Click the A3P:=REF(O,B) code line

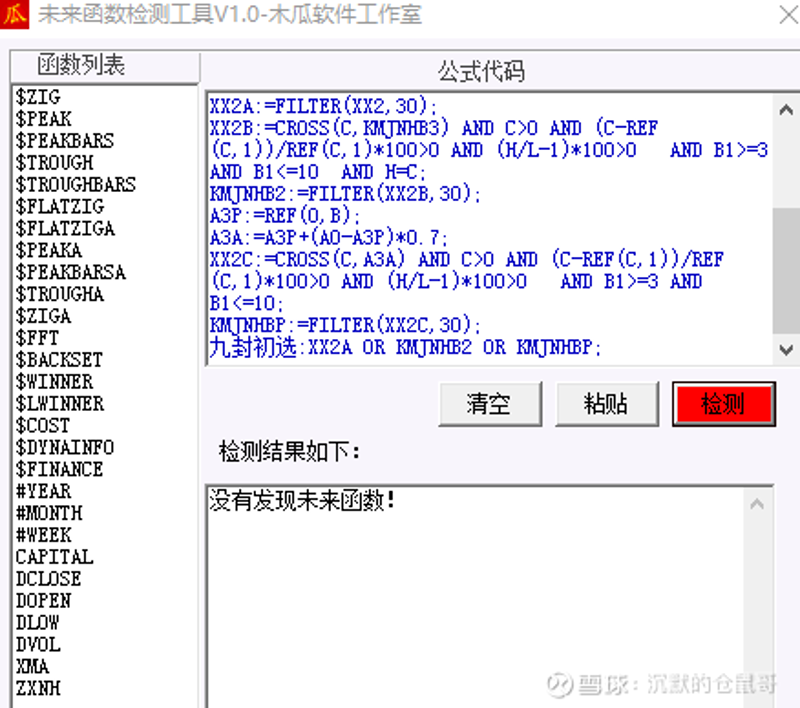pyautogui.click(x=285, y=216)
